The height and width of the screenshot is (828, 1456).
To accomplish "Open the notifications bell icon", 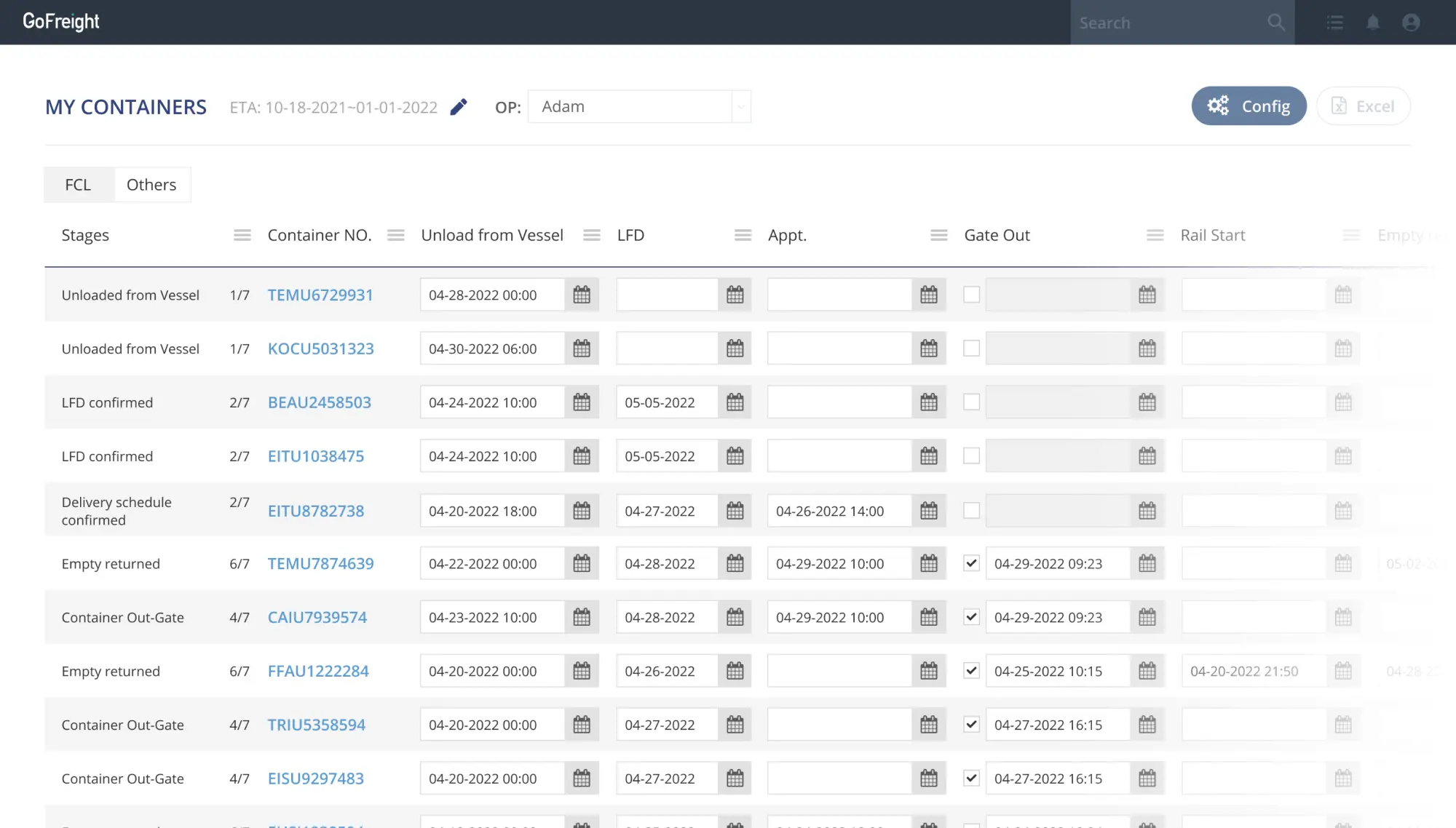I will [1373, 23].
